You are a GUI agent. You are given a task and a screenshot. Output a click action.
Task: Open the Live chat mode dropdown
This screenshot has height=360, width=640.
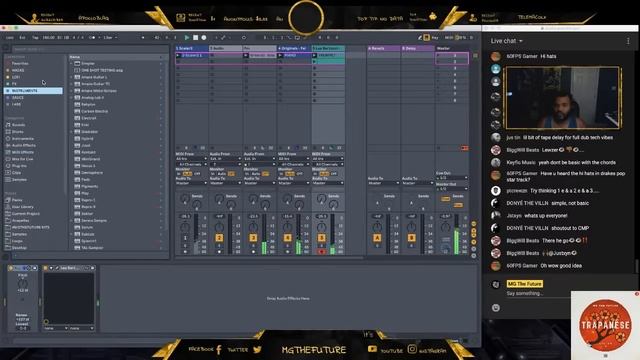coord(507,41)
